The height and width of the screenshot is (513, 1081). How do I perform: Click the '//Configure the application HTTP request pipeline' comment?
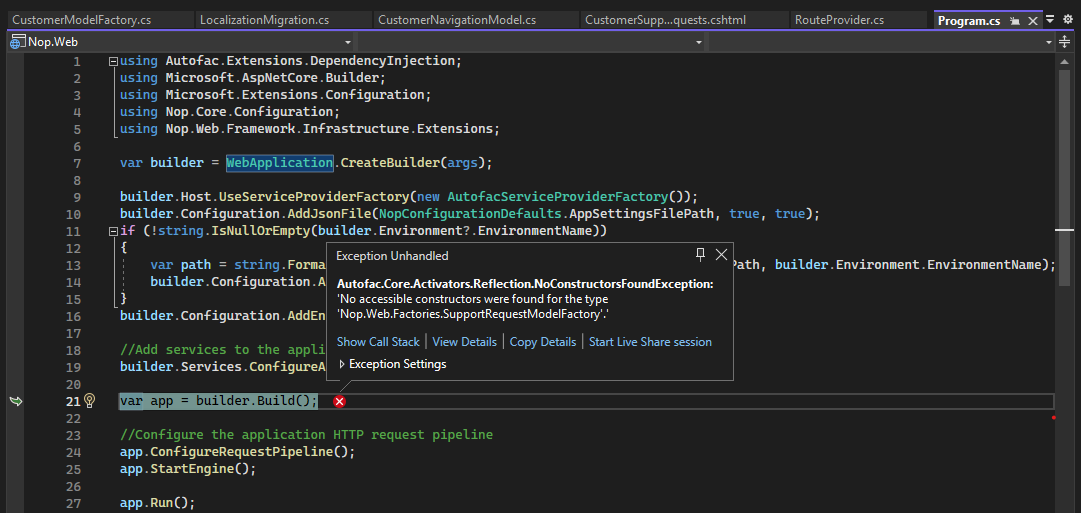click(x=306, y=435)
